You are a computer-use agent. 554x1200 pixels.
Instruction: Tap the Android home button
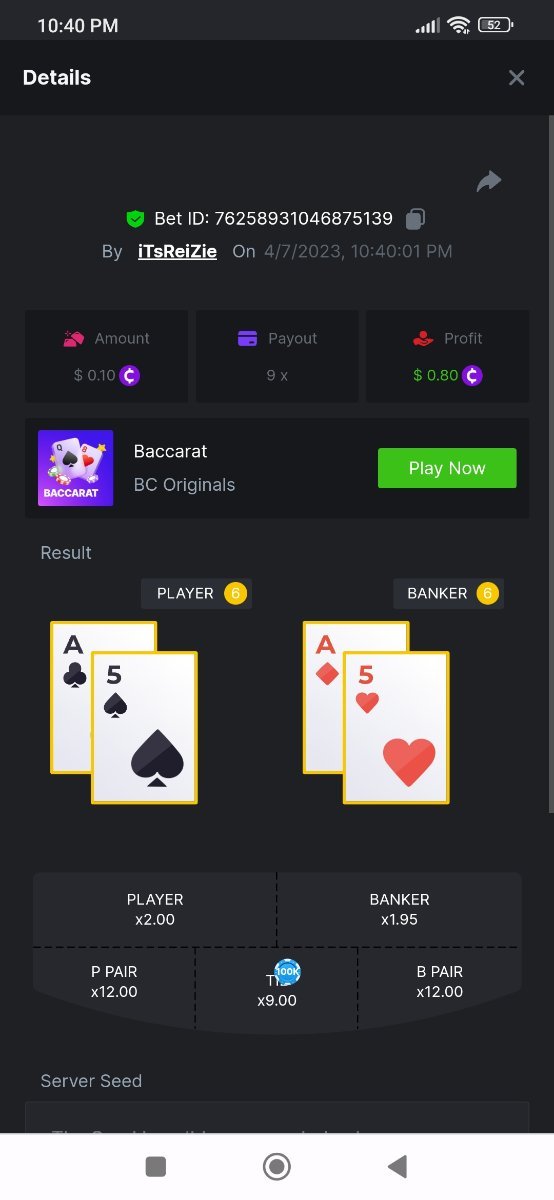(277, 1166)
